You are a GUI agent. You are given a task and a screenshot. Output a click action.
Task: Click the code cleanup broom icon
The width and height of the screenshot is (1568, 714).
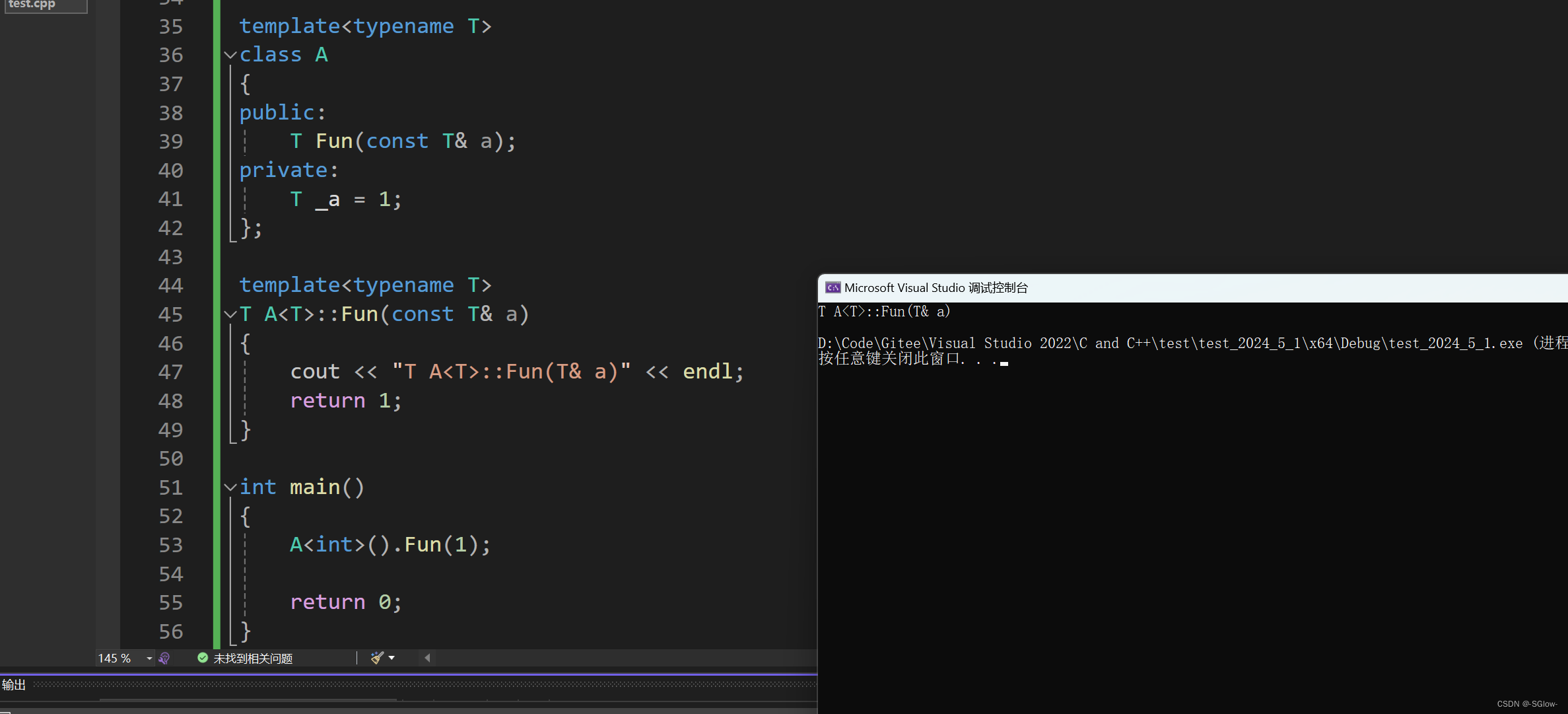[x=377, y=658]
